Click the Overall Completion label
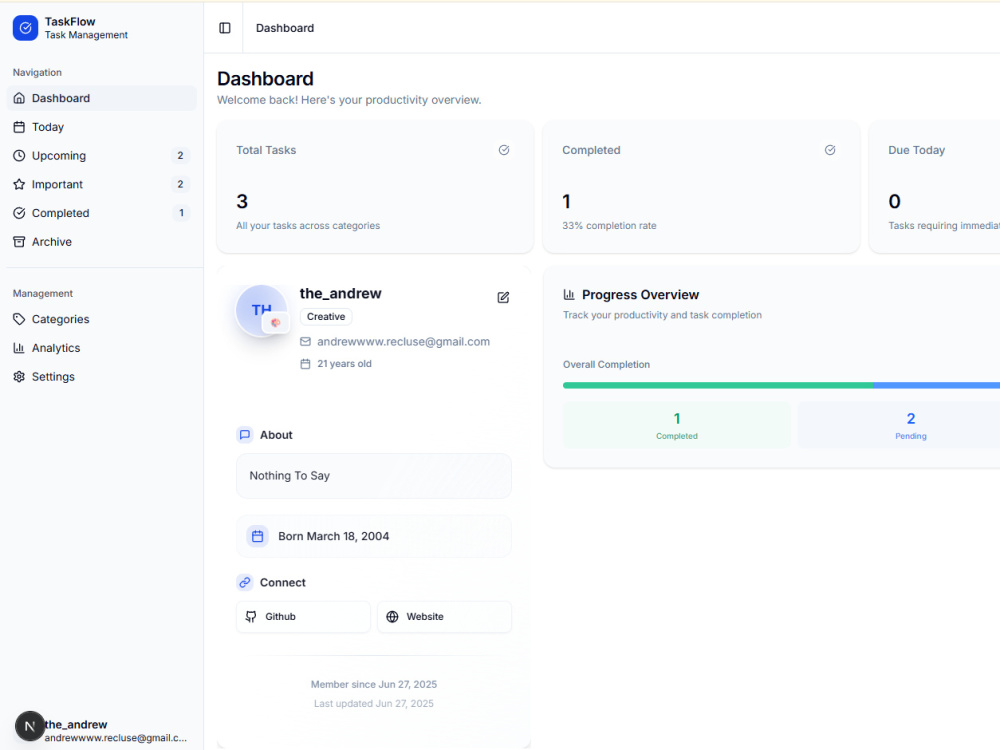 pos(607,365)
